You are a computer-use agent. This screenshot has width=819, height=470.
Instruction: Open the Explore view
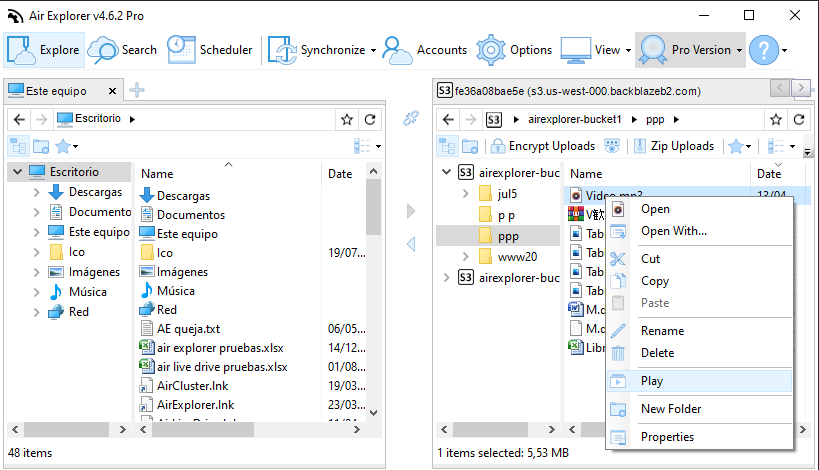[x=44, y=50]
